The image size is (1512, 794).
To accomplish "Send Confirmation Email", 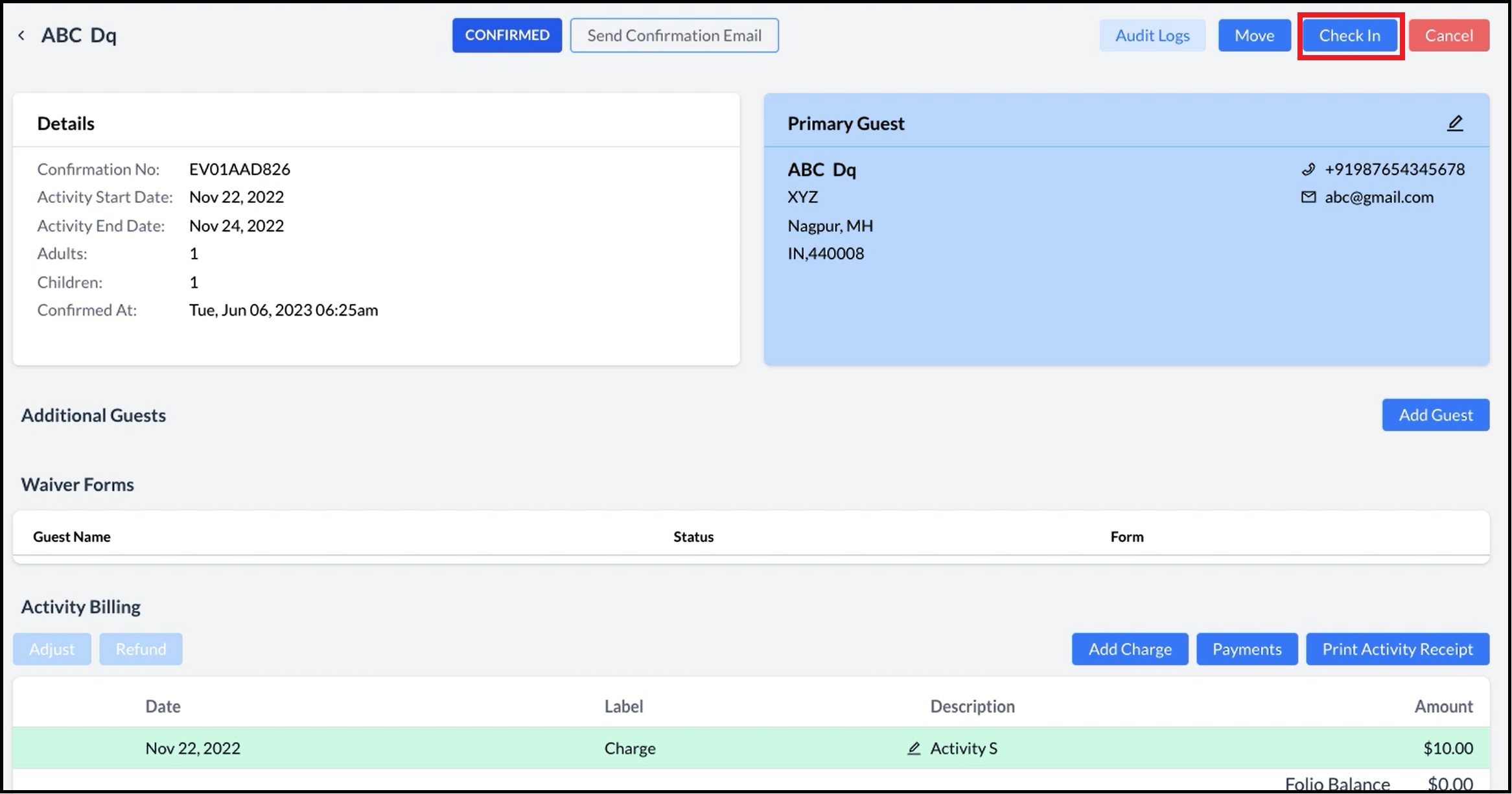I will [674, 36].
